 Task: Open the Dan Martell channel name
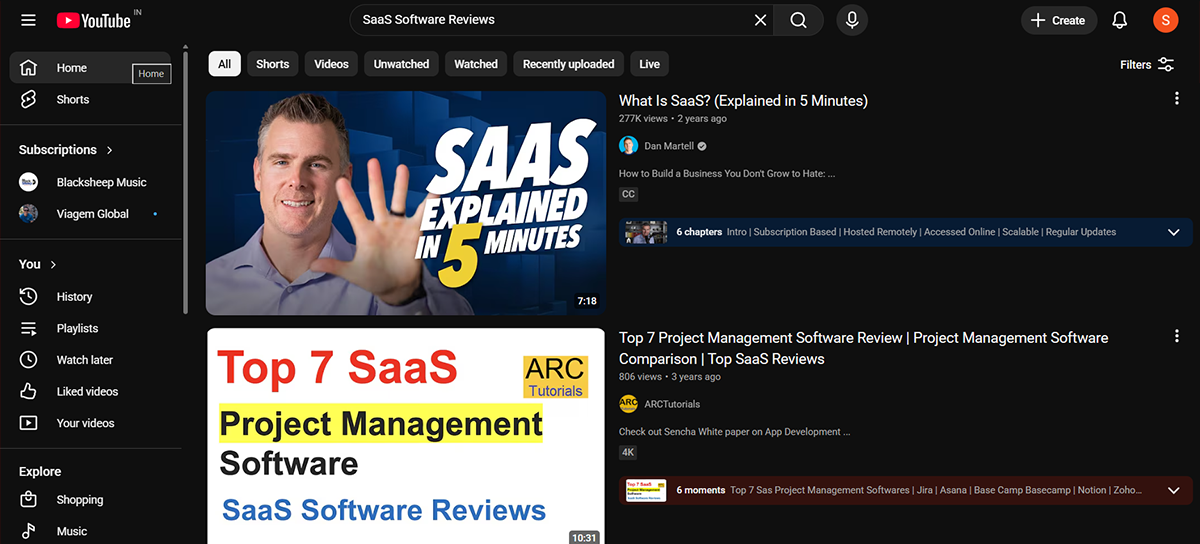(669, 146)
